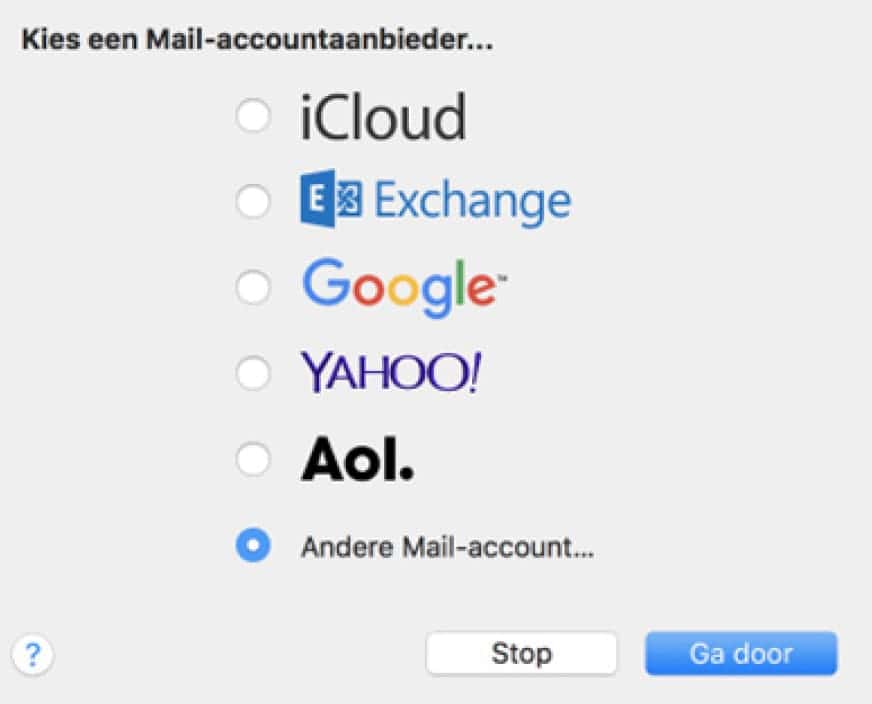Click the selected Andere Mail-account radio button
The height and width of the screenshot is (704, 872).
(253, 545)
